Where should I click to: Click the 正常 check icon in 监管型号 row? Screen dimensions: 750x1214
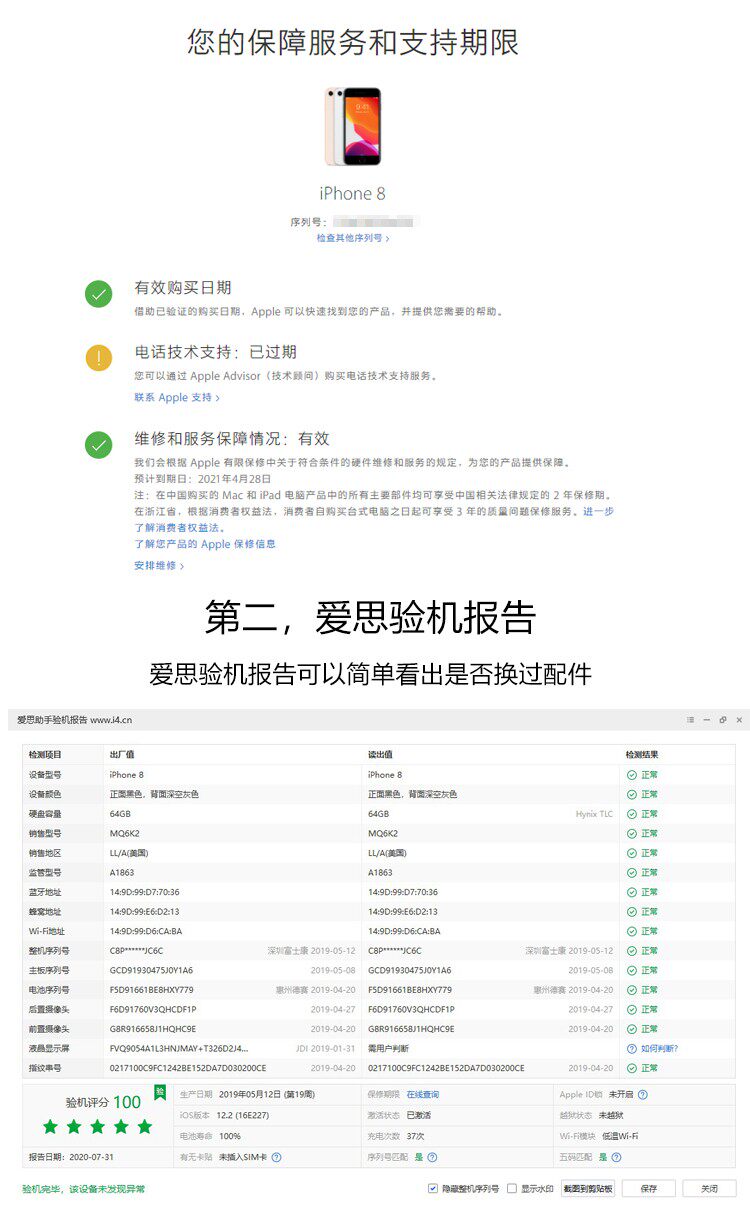coord(631,872)
